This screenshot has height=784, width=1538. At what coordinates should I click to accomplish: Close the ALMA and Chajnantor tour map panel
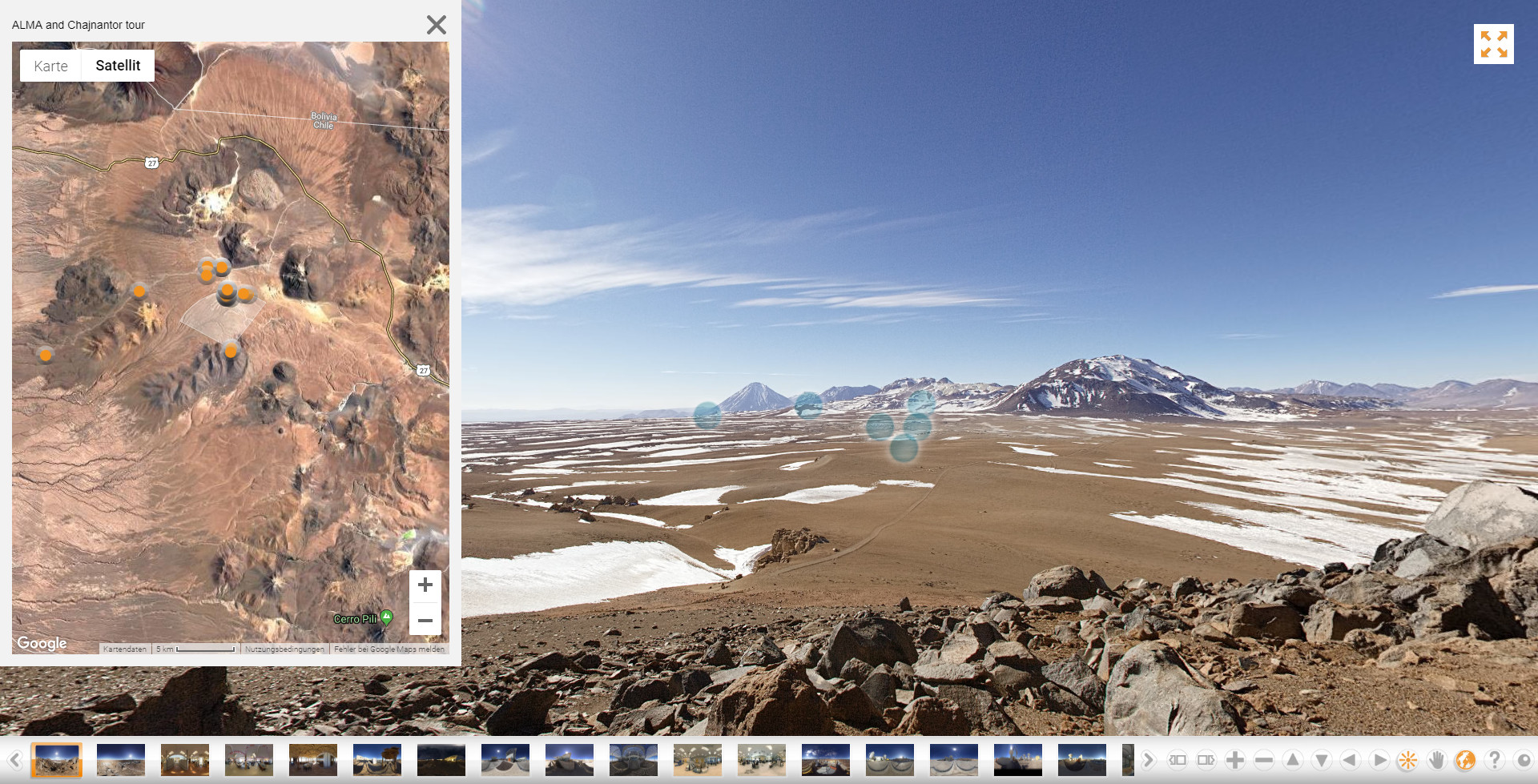point(437,25)
